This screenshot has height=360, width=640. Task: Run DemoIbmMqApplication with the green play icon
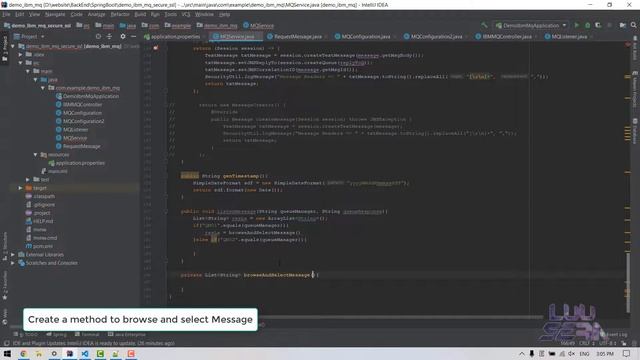coord(577,25)
